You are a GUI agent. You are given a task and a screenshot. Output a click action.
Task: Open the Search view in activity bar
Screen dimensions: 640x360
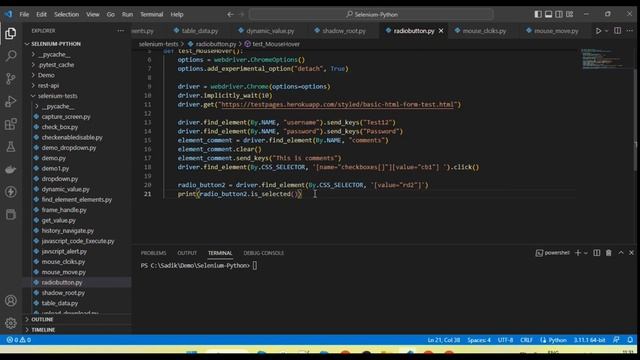coord(11,56)
